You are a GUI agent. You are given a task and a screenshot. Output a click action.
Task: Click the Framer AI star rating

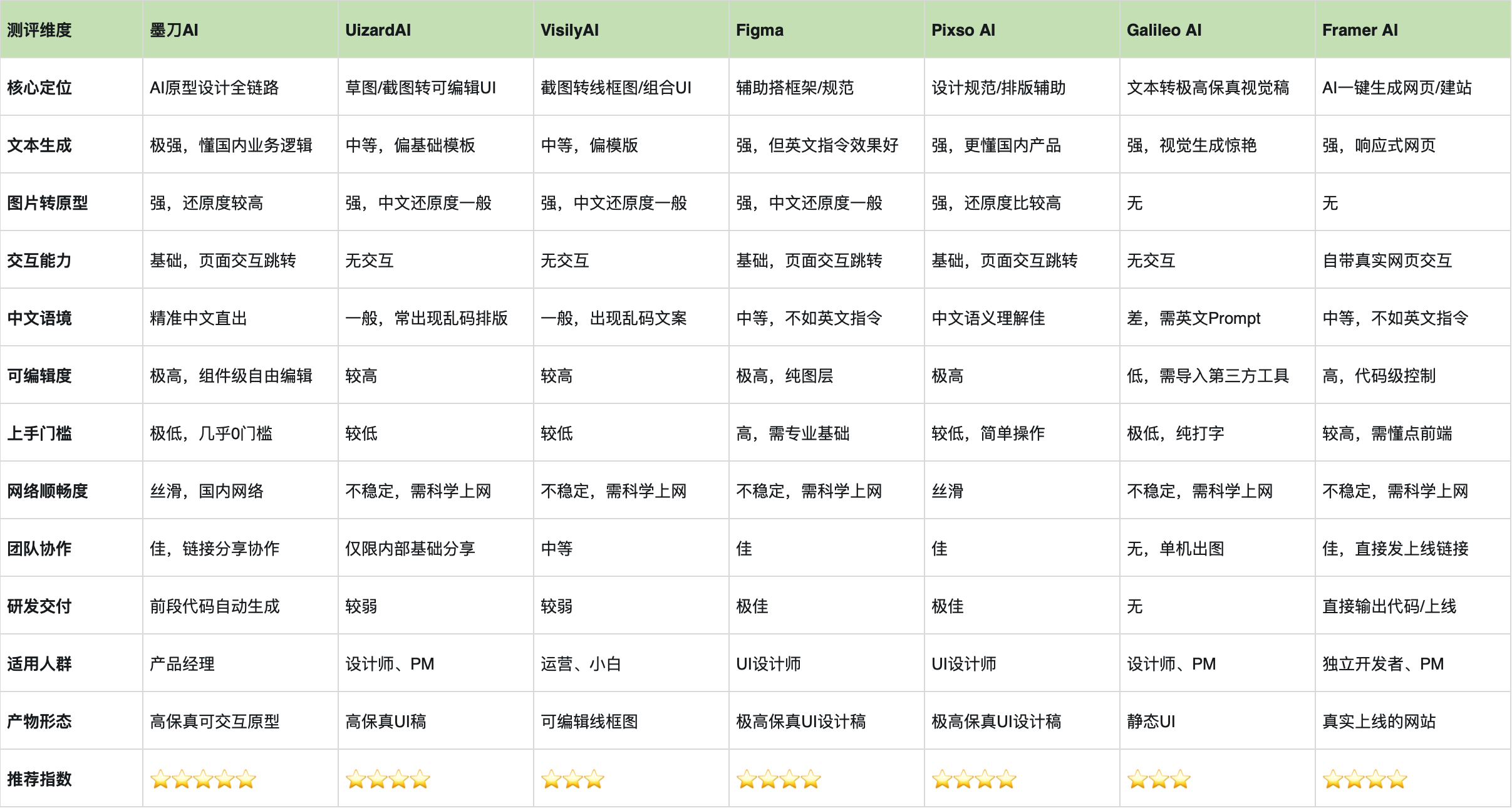point(1365,779)
